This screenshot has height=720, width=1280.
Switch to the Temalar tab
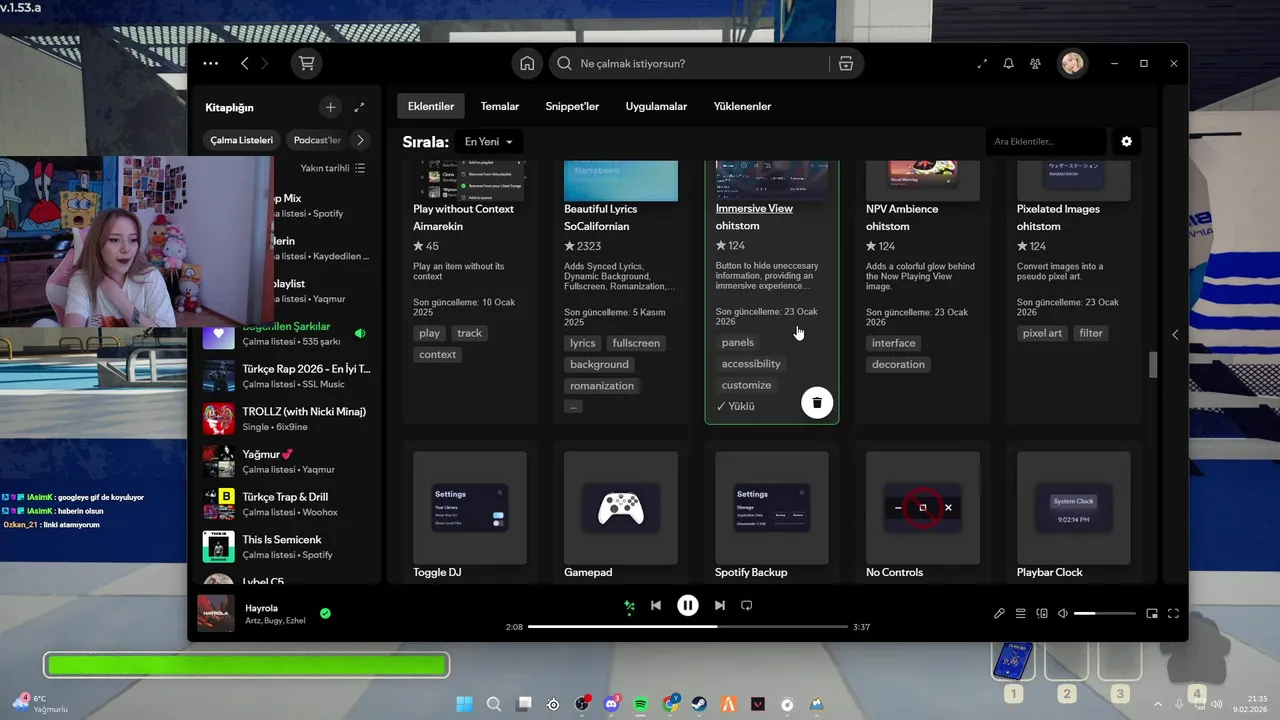[500, 106]
